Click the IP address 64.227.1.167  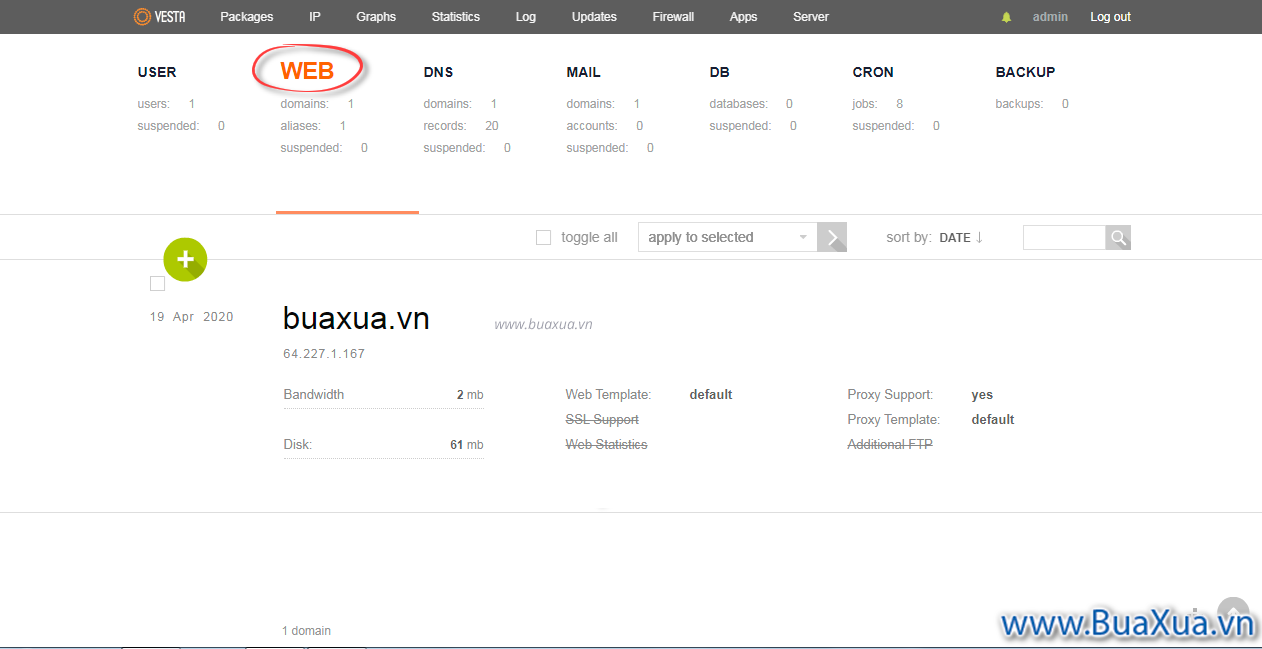pos(324,354)
